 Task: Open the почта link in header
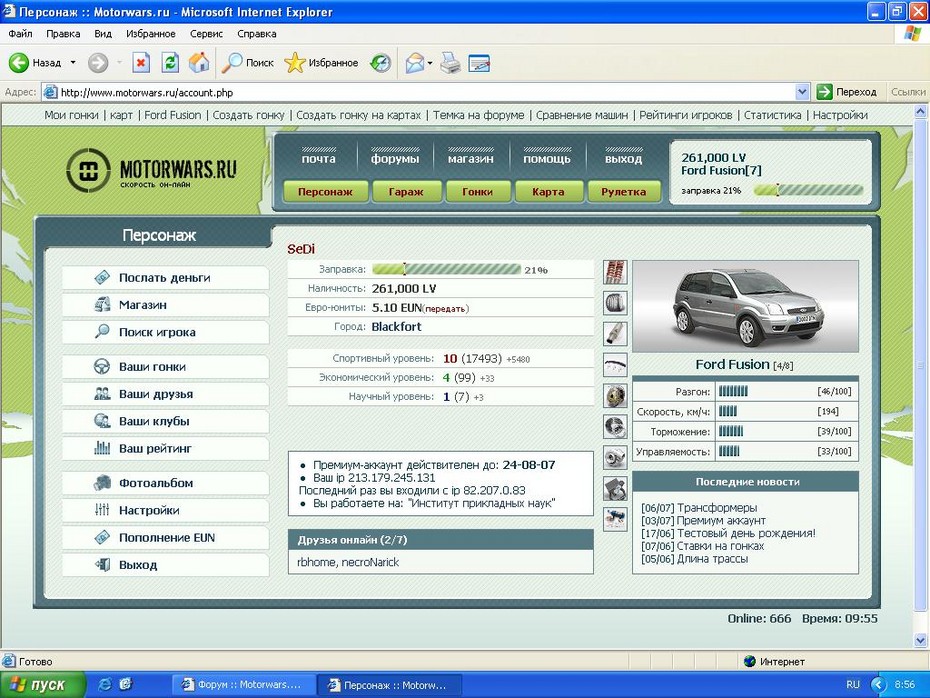coord(319,158)
